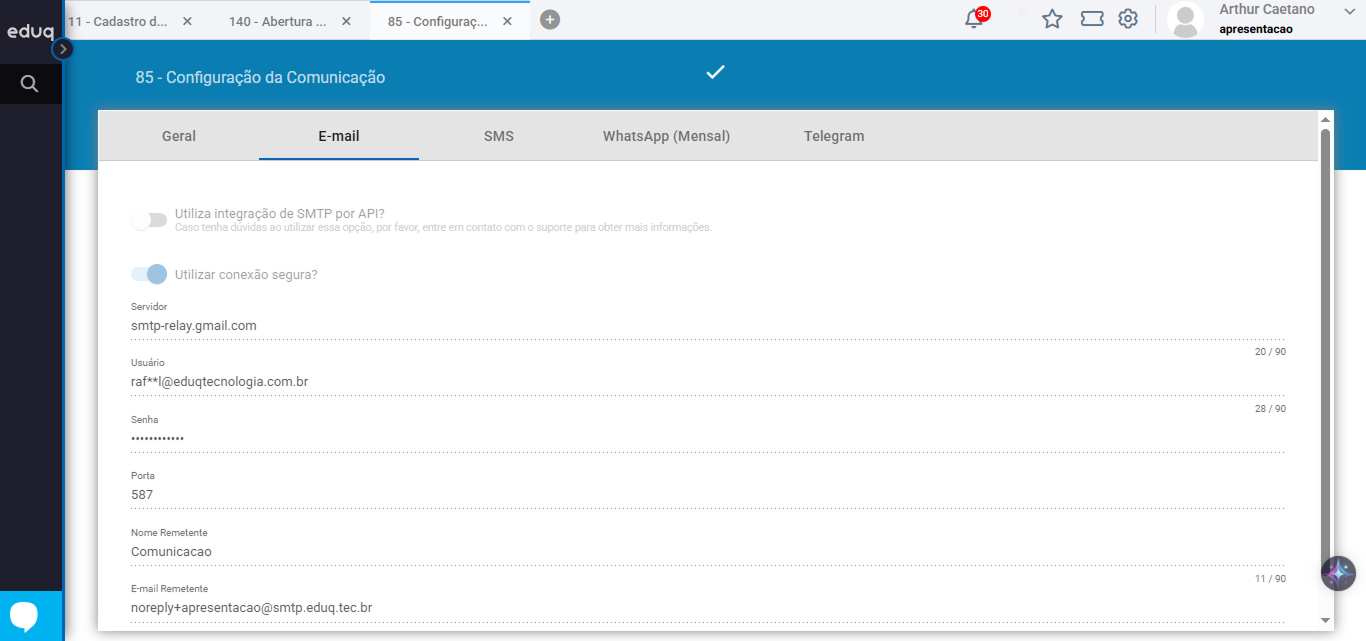Click the E-mail Remetente field
Screen dimensions: 1366x641
708,608
